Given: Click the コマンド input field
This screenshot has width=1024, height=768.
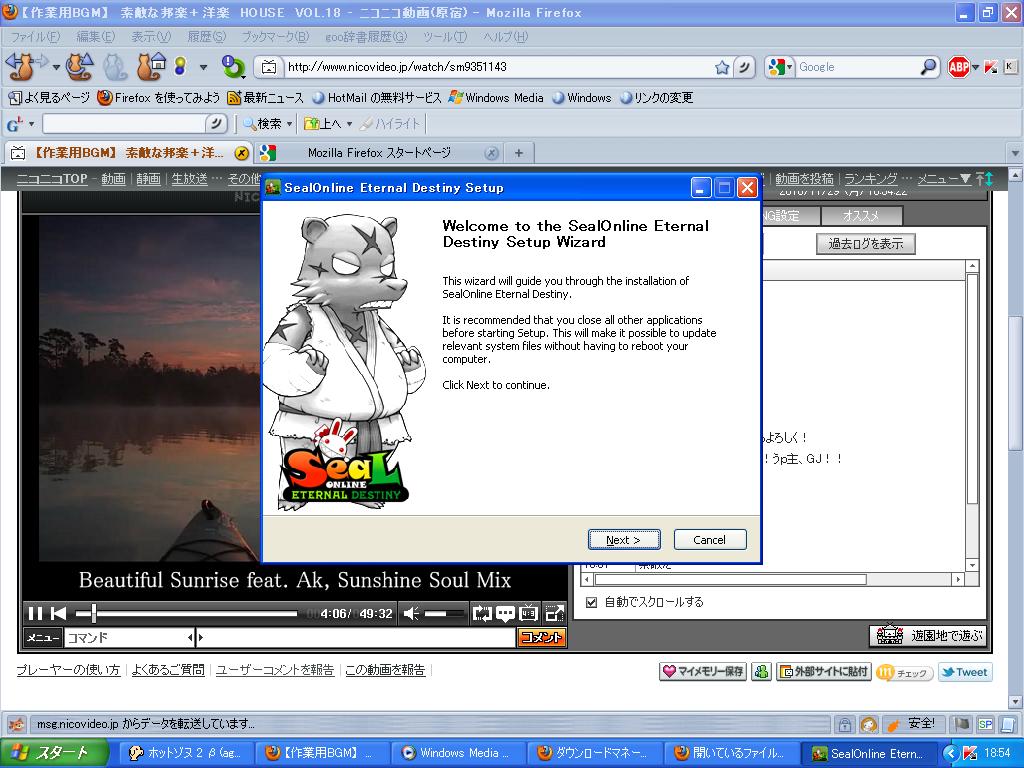Looking at the screenshot, I should pyautogui.click(x=128, y=637).
